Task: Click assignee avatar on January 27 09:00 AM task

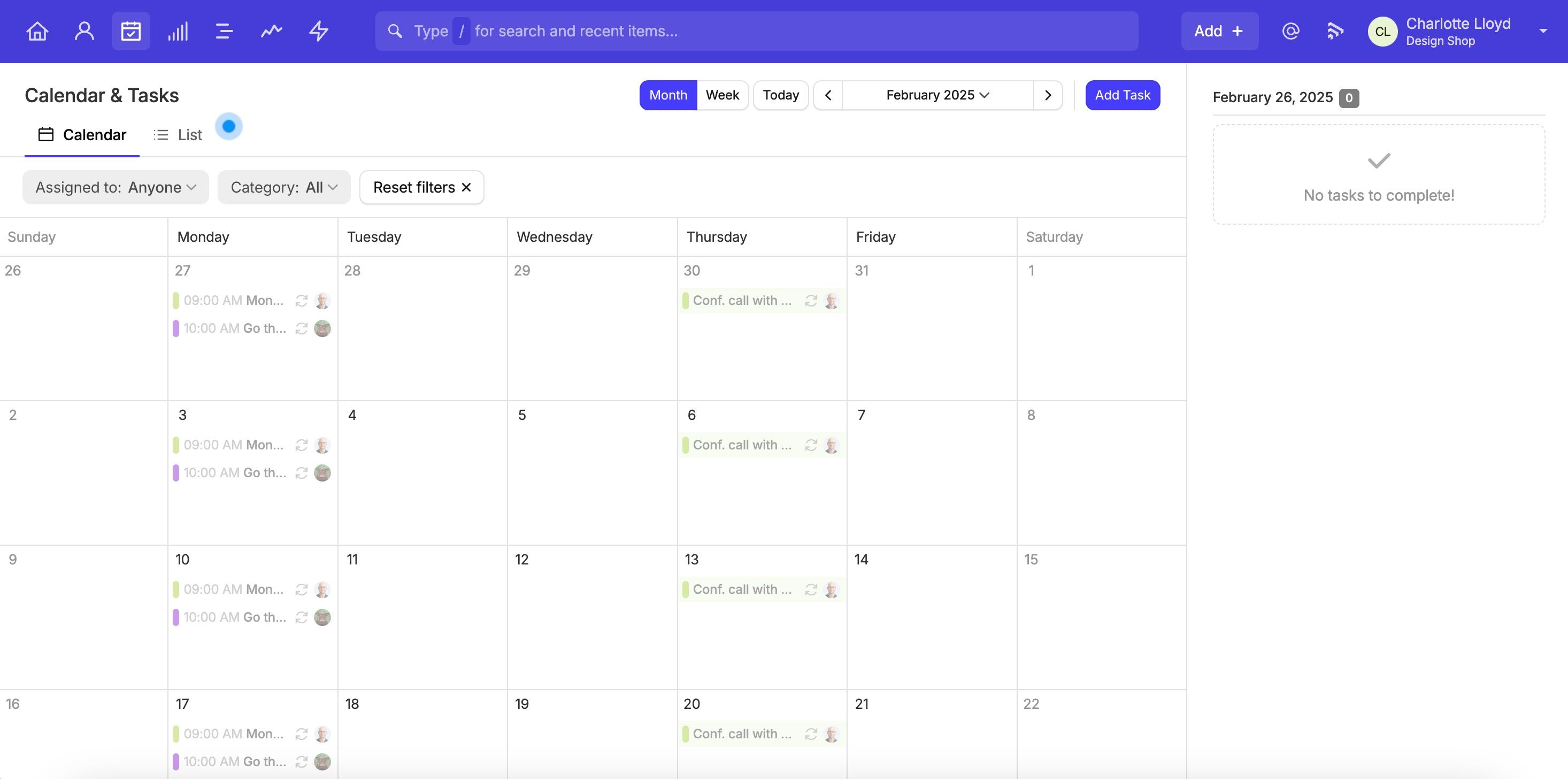Action: (x=322, y=301)
